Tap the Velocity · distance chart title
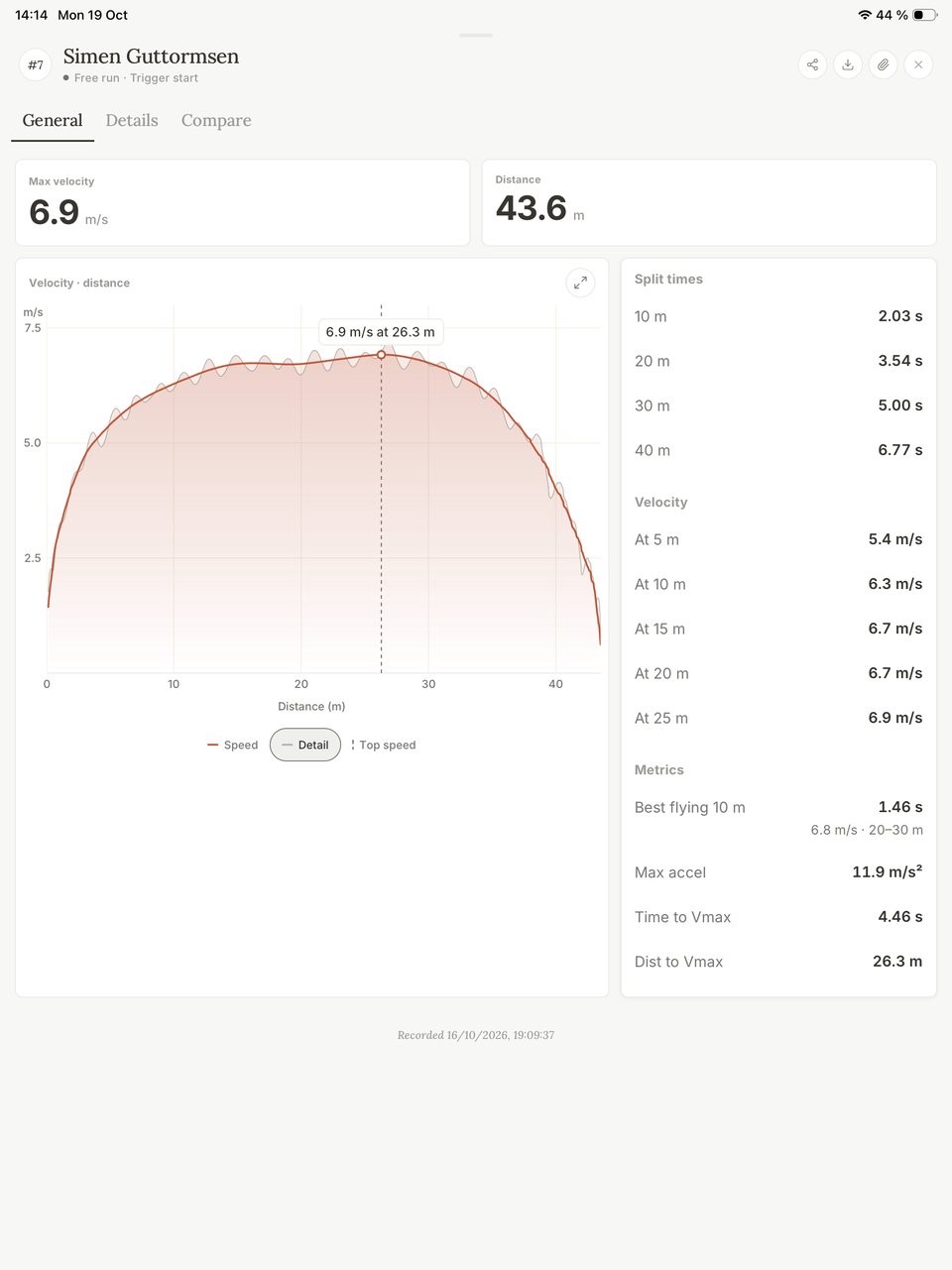 click(x=79, y=284)
